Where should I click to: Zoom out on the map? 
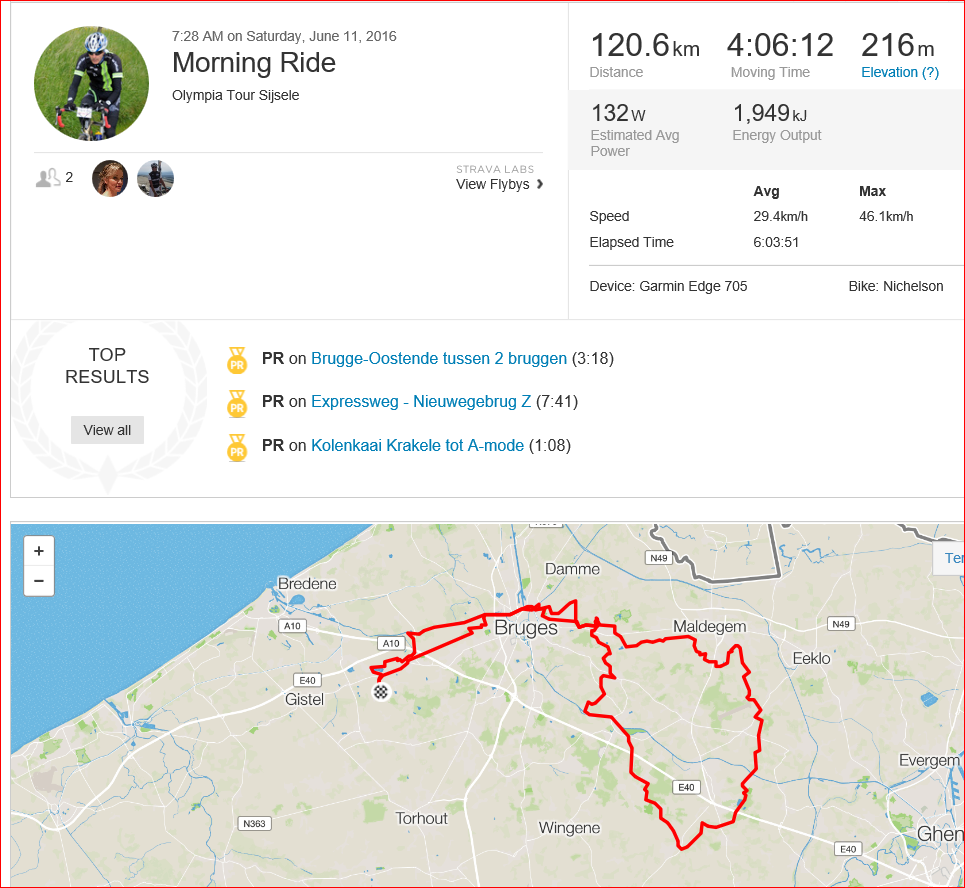pyautogui.click(x=39, y=581)
